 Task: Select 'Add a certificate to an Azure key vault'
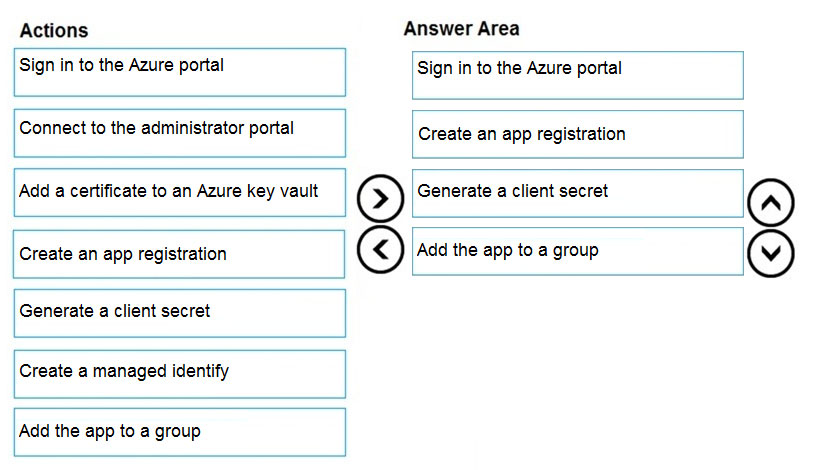click(x=180, y=192)
